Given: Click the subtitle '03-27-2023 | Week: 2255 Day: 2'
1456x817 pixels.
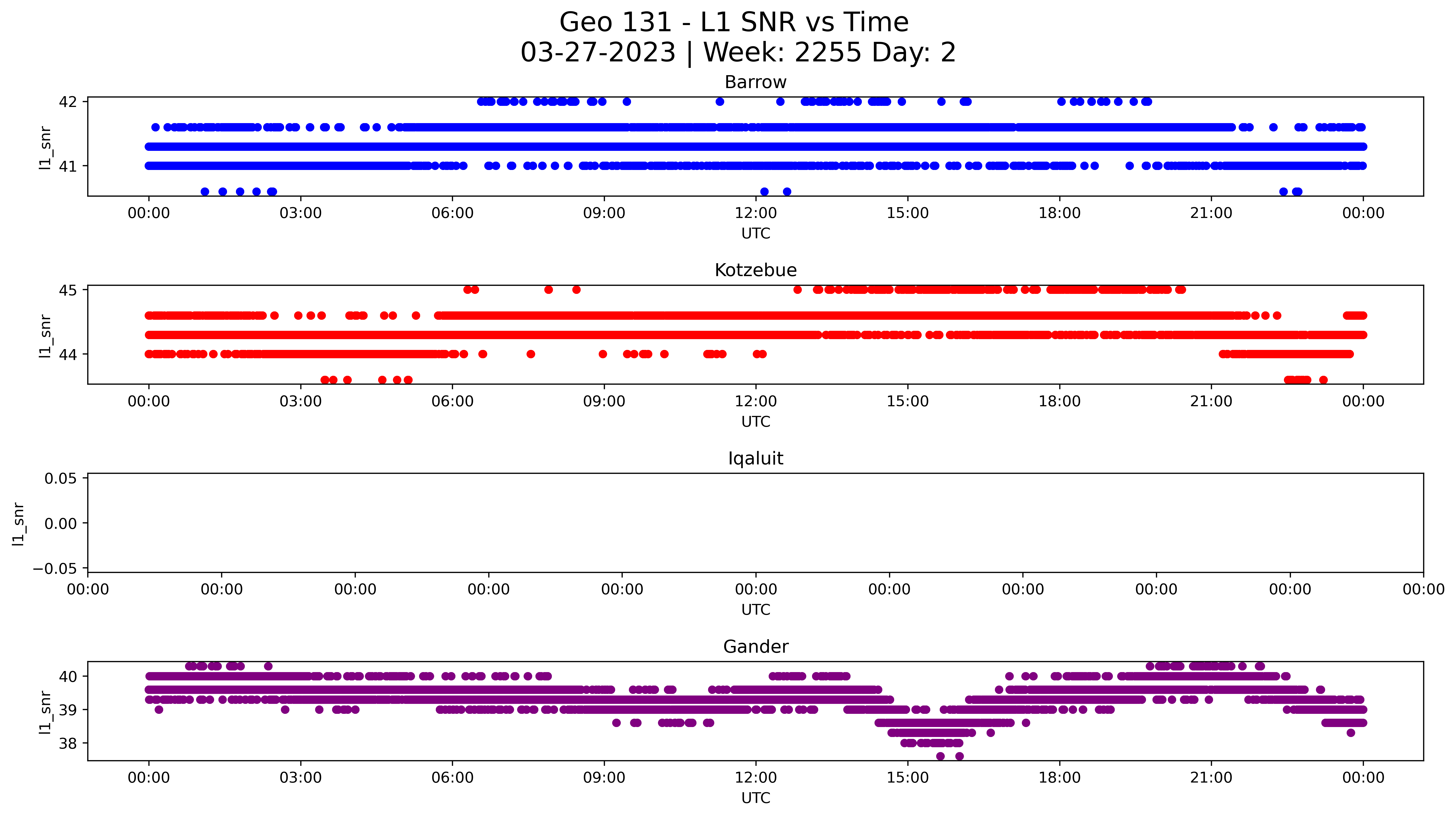Looking at the screenshot, I should pyautogui.click(x=738, y=53).
